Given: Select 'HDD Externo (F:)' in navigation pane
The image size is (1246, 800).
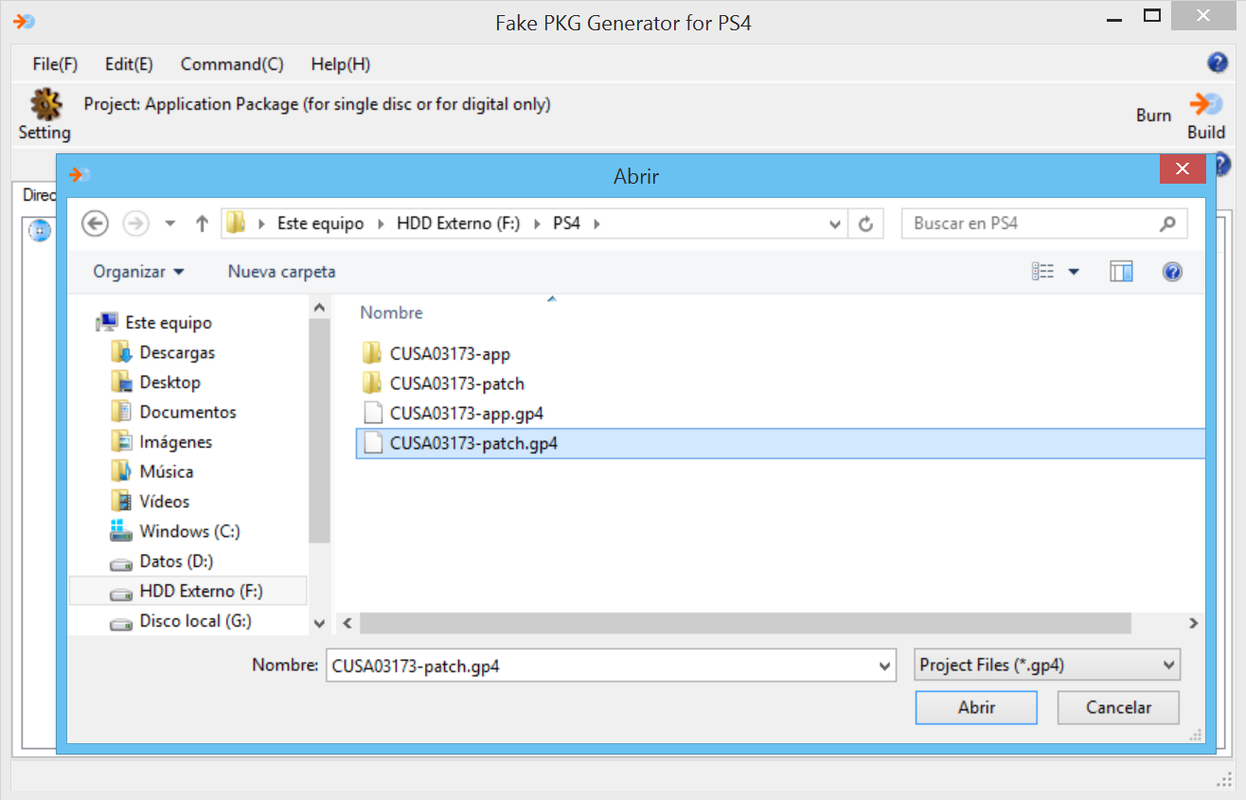Looking at the screenshot, I should click(188, 591).
